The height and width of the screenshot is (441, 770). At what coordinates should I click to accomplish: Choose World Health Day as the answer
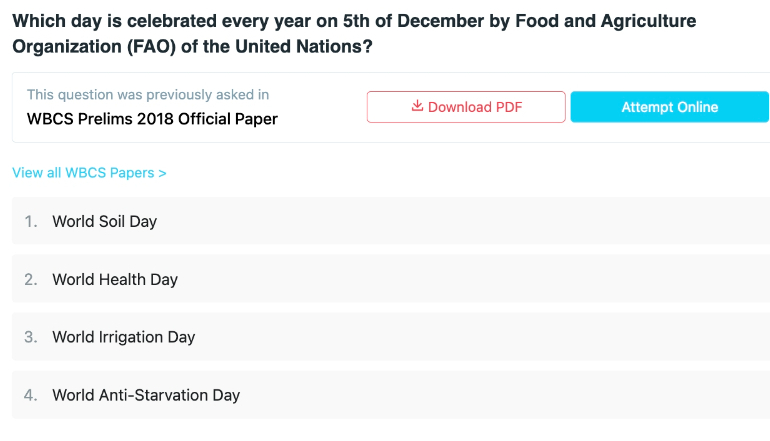click(x=391, y=279)
